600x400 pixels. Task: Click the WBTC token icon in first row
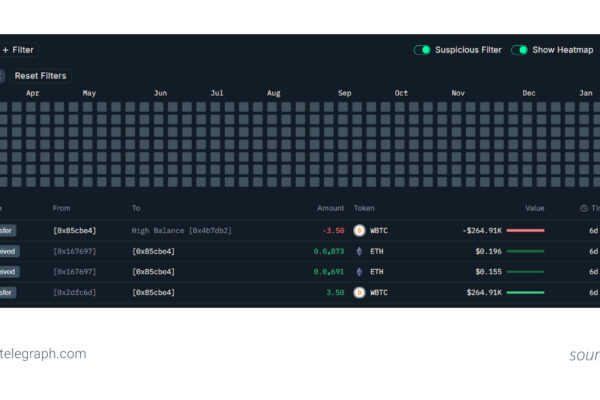(359, 230)
